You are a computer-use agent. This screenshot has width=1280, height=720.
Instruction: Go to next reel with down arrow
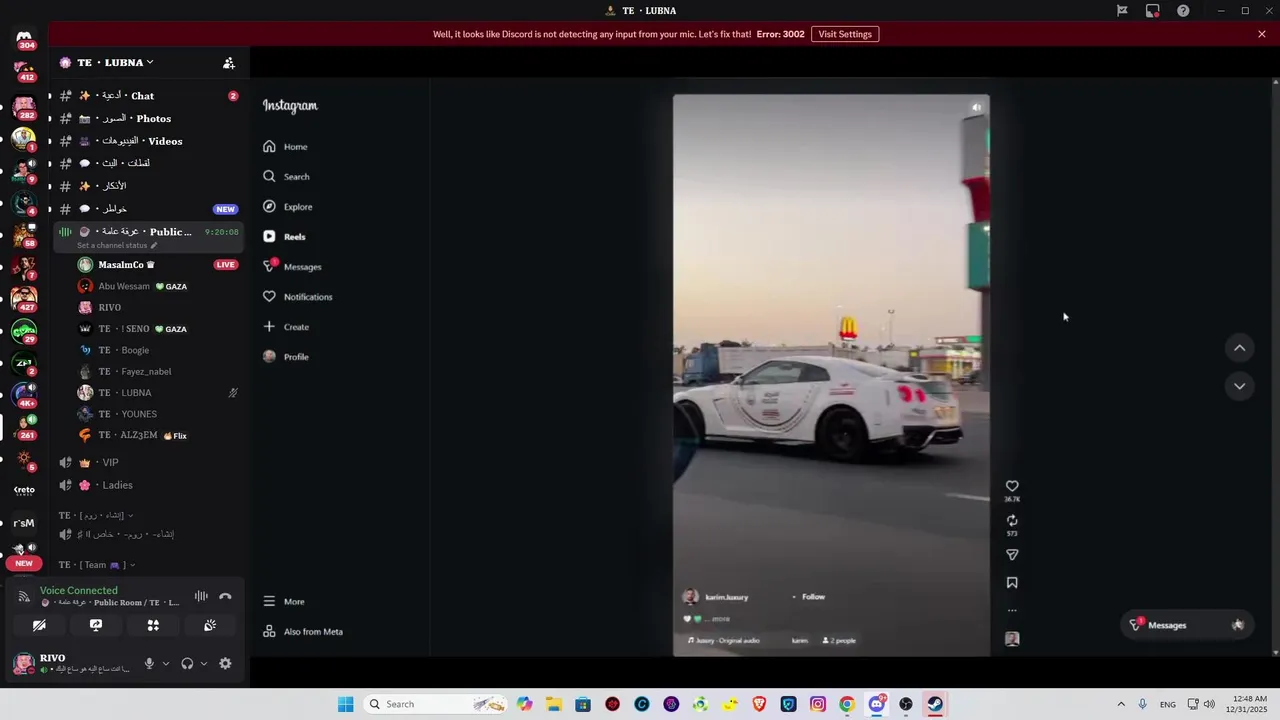pos(1239,386)
